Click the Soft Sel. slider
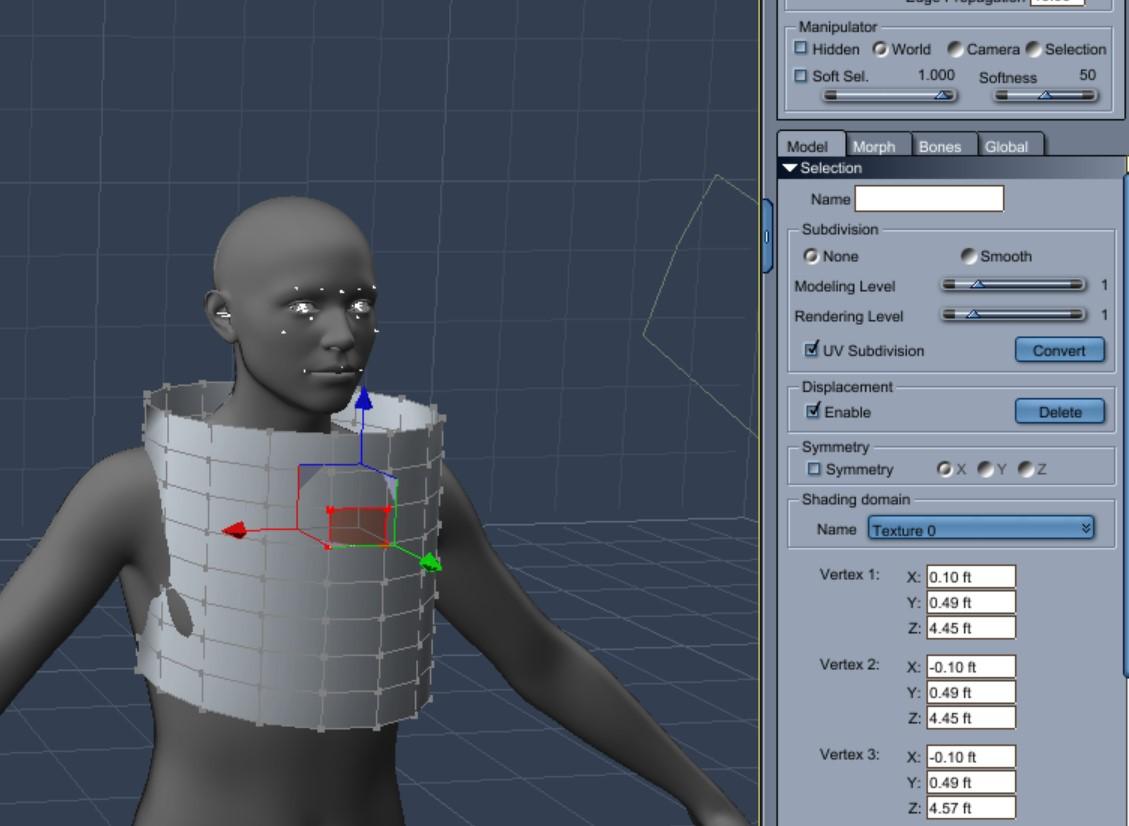1129x826 pixels. 890,95
